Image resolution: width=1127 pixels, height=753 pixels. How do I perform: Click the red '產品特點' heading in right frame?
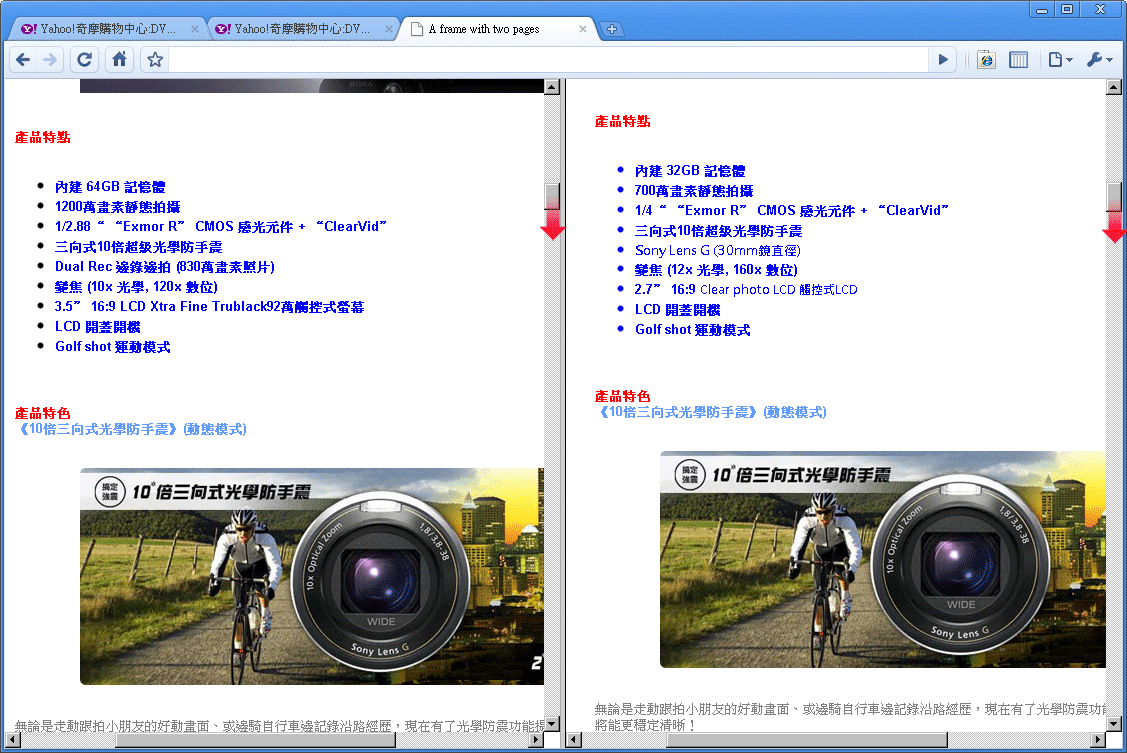pos(622,121)
